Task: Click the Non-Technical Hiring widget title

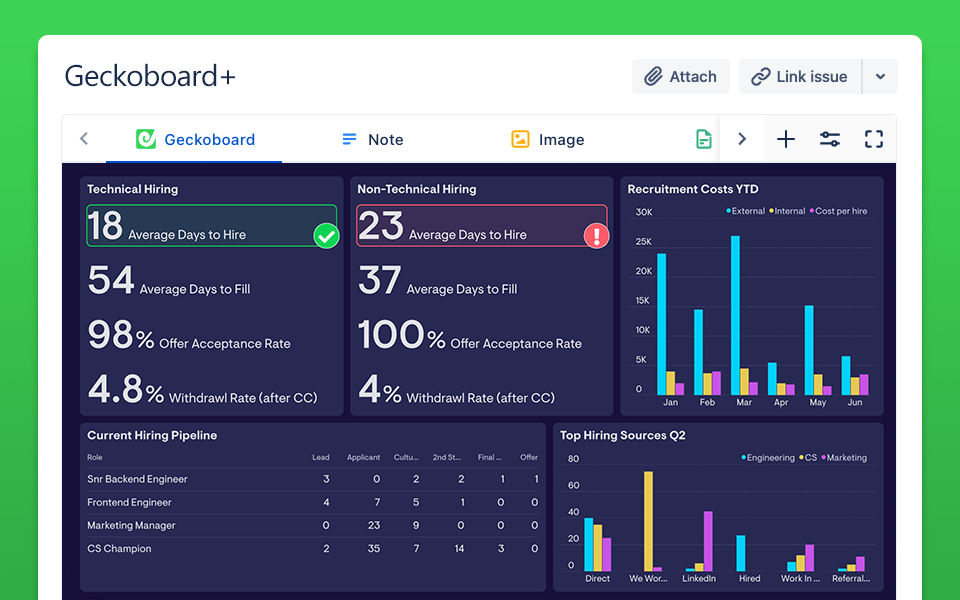Action: coord(416,189)
